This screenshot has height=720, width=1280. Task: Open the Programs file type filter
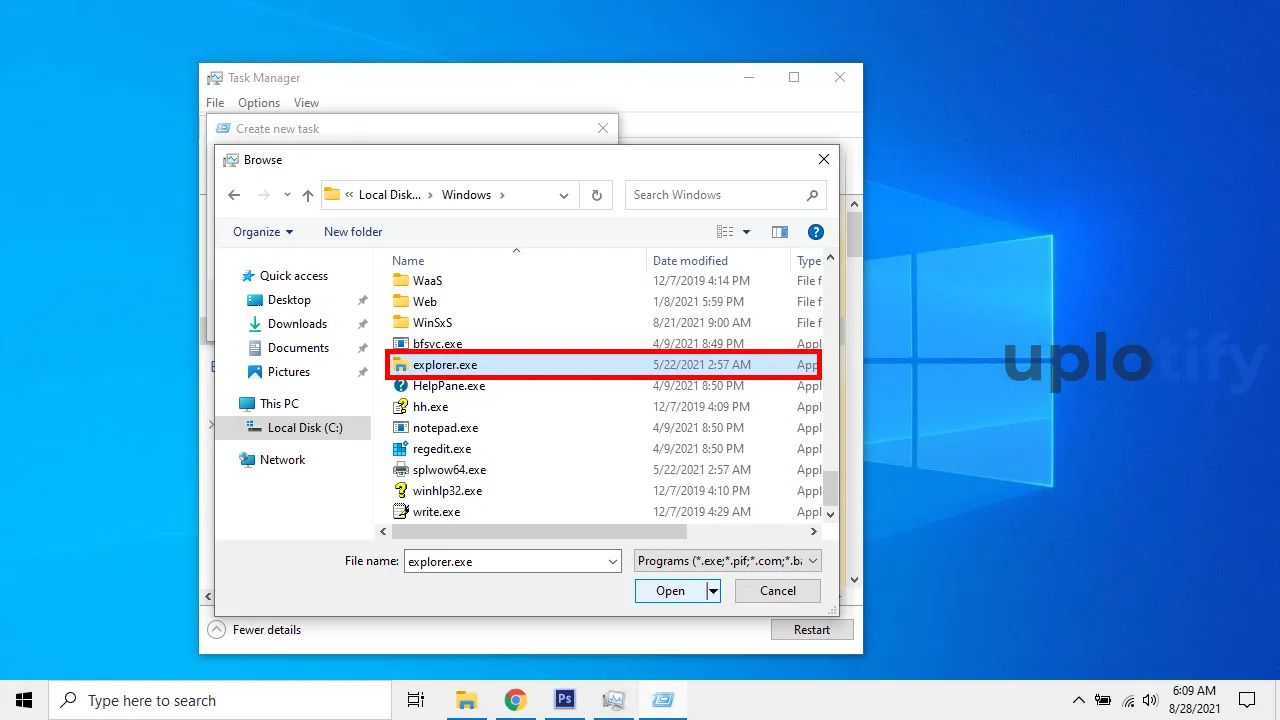coord(728,561)
